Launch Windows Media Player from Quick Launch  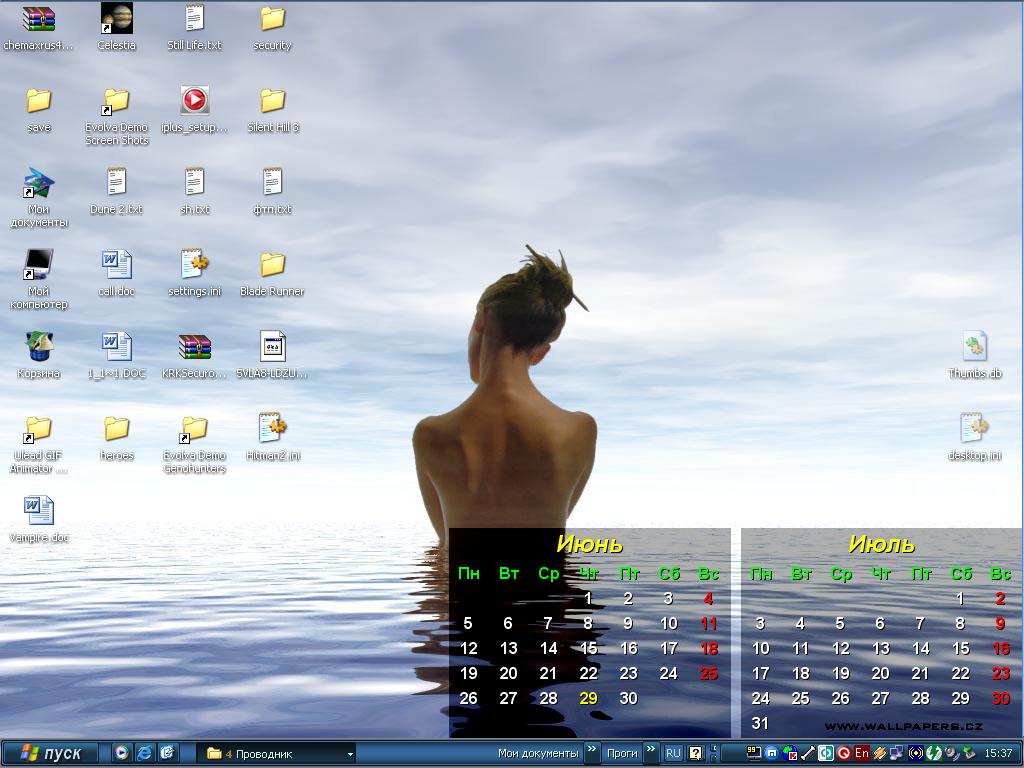pos(121,753)
